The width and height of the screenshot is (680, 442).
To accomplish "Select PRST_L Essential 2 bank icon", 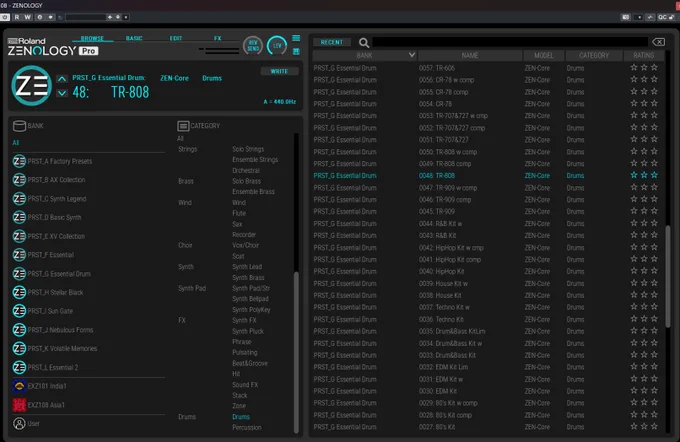I will tap(19, 367).
